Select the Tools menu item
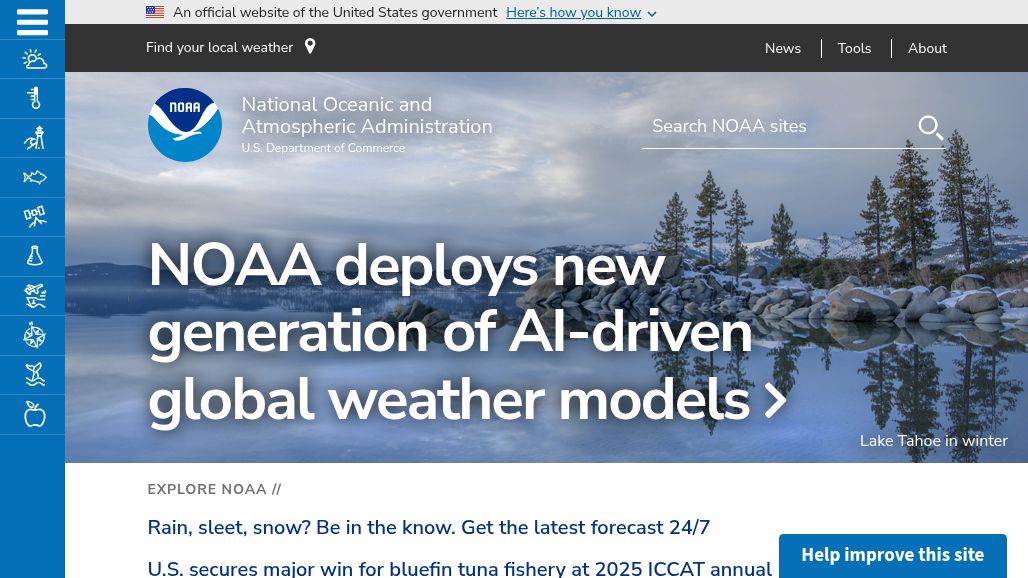1028x578 pixels. click(854, 48)
